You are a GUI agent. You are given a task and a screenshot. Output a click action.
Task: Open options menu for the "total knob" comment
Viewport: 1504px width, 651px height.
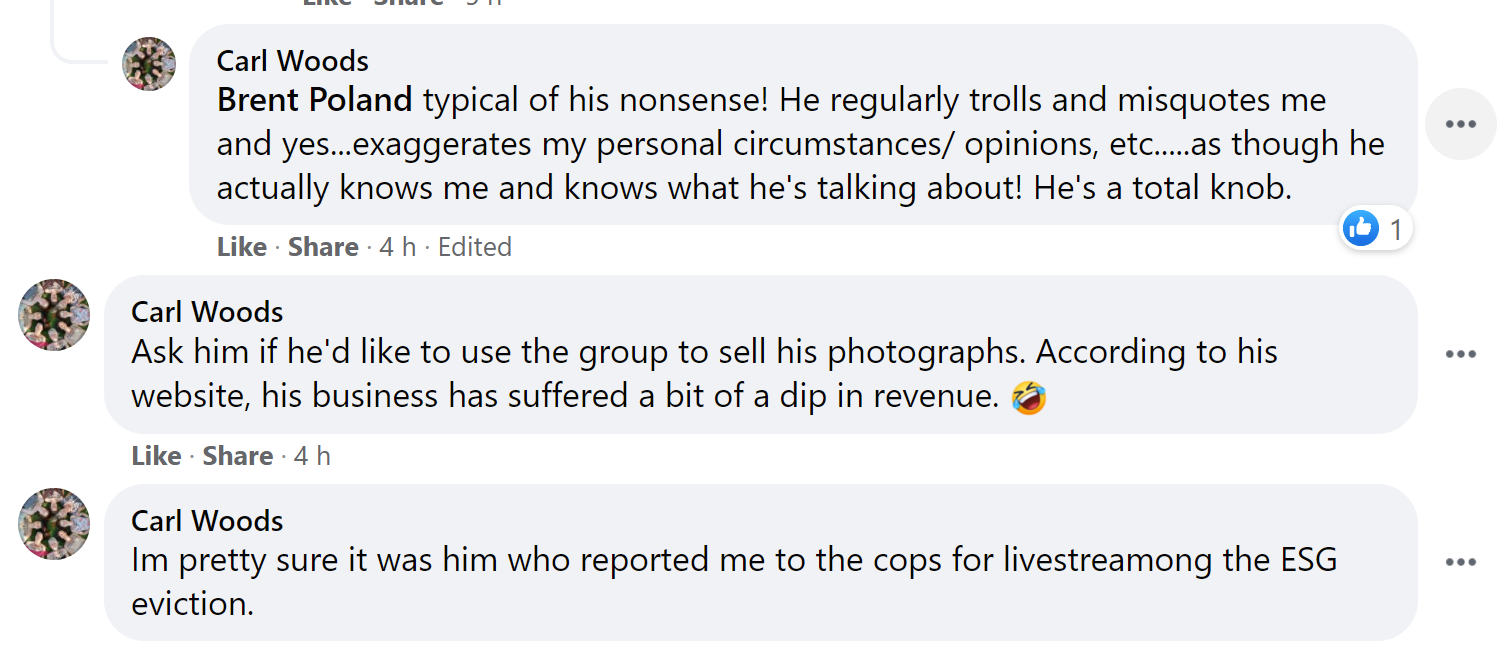[1460, 124]
